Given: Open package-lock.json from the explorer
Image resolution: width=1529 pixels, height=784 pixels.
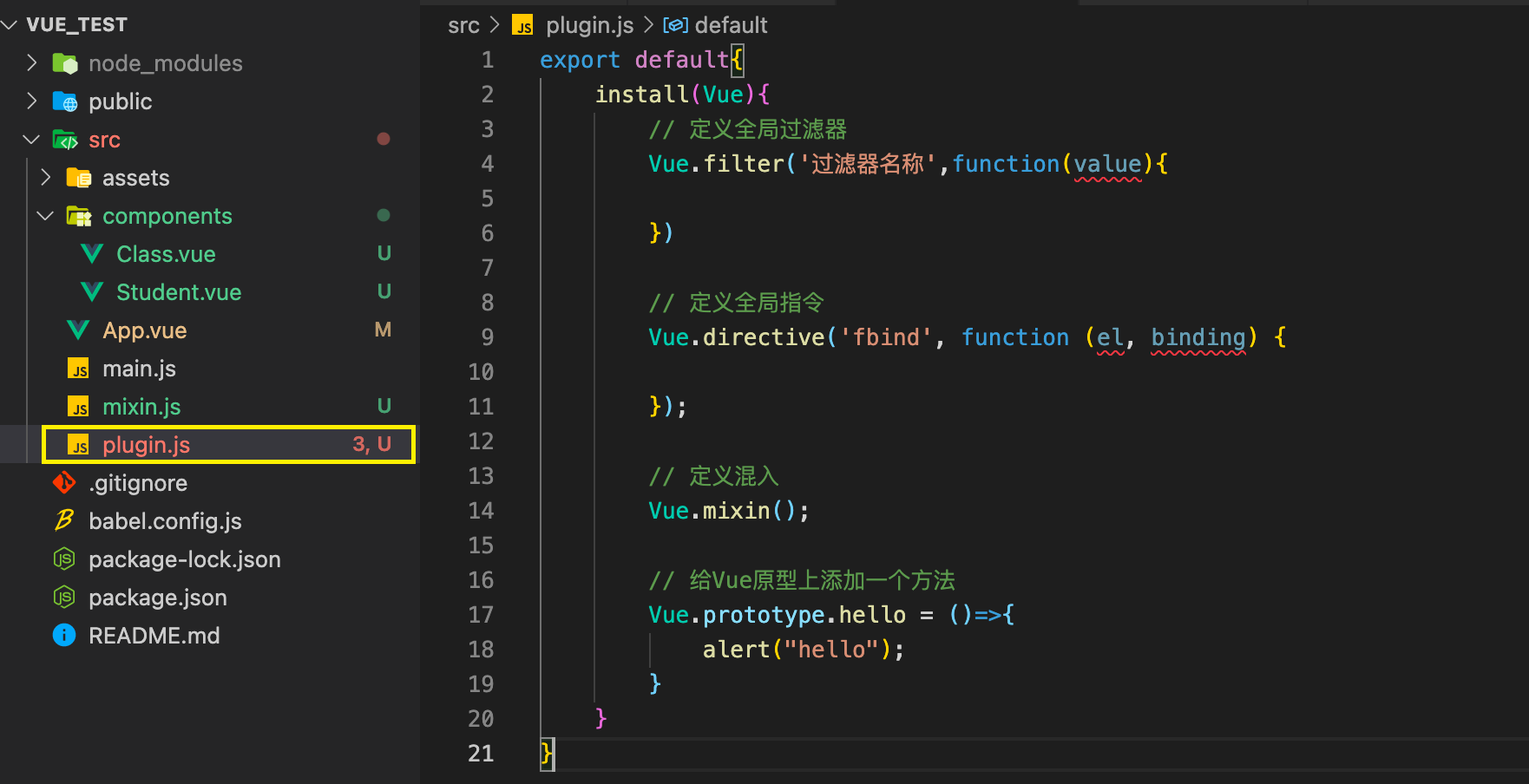Looking at the screenshot, I should click(185, 559).
